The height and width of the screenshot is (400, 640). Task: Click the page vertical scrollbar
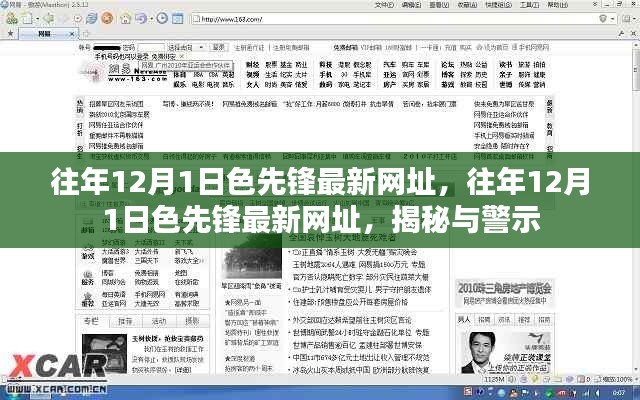pos(636,208)
